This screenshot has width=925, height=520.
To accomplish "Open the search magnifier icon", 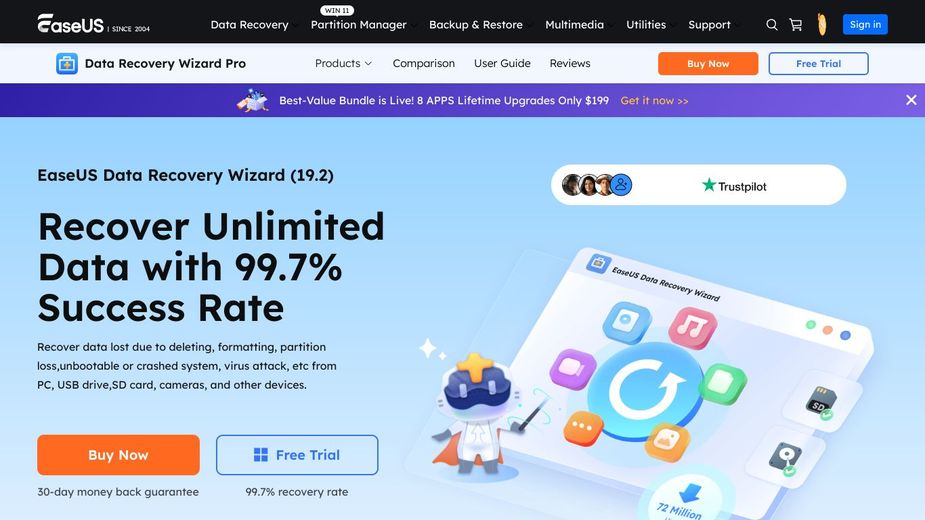I will [772, 25].
